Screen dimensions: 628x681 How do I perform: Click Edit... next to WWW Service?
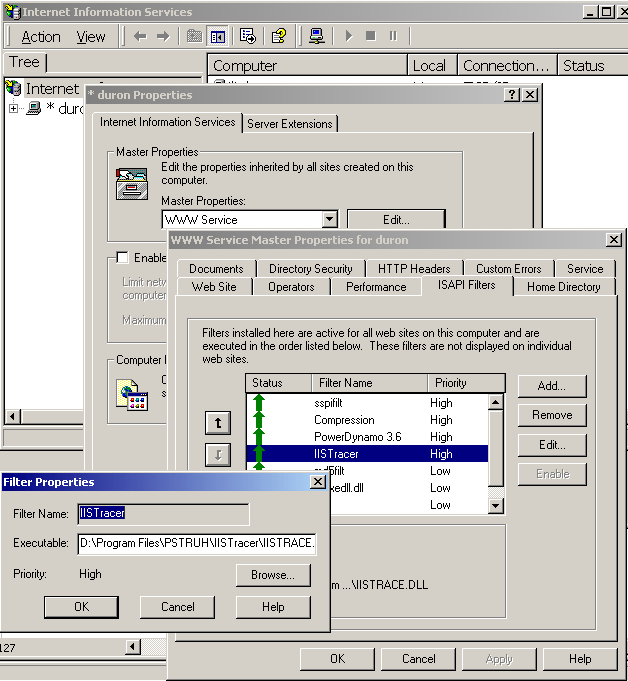pyautogui.click(x=396, y=219)
